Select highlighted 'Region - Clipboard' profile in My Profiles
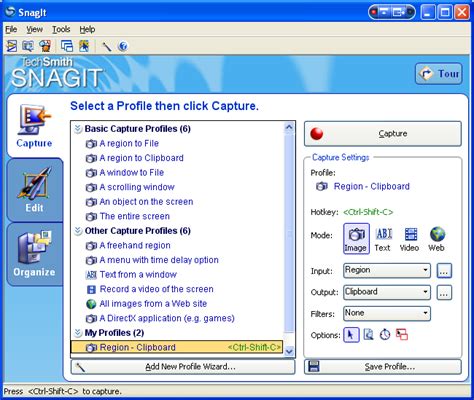The image size is (474, 400). click(177, 347)
